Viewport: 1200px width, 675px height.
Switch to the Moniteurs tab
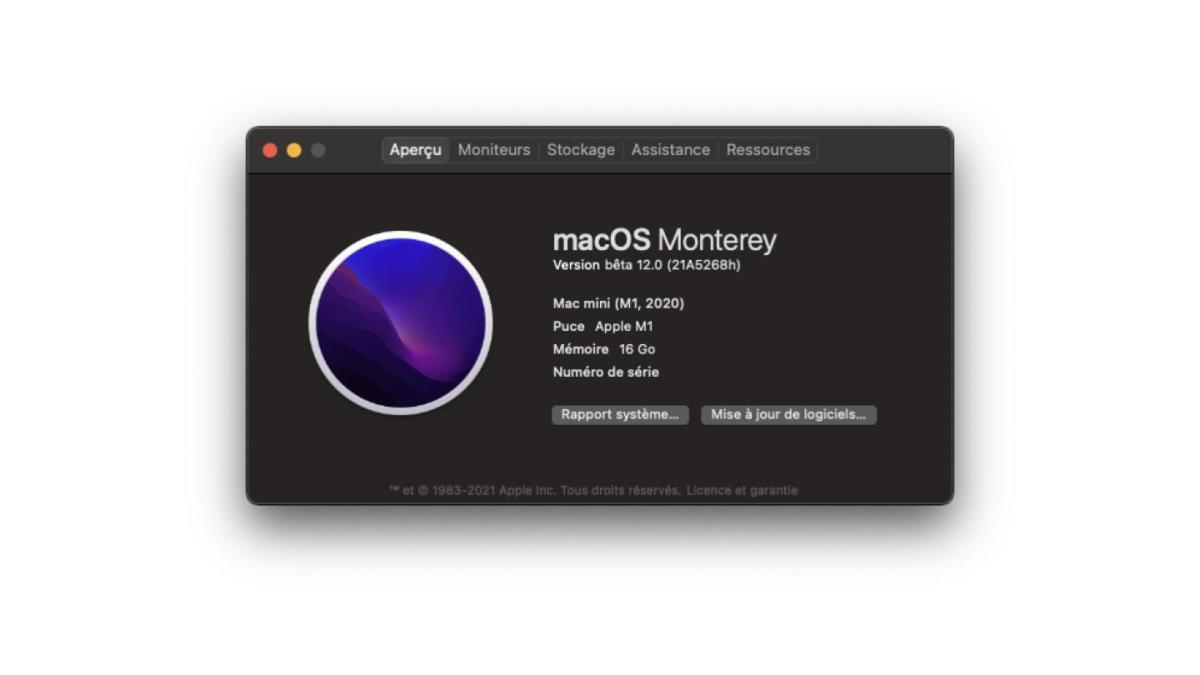(494, 150)
